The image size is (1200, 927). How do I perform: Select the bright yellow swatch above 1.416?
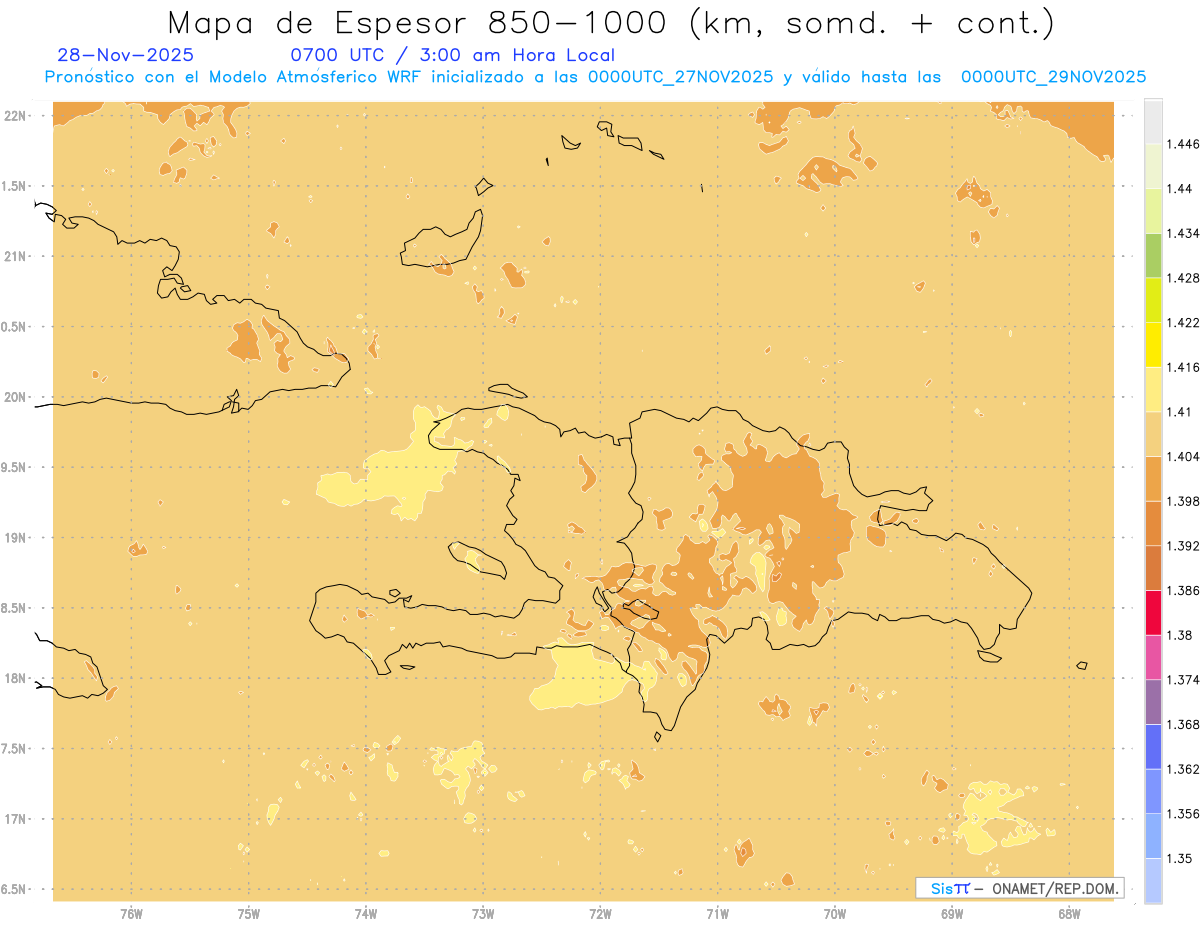1153,345
